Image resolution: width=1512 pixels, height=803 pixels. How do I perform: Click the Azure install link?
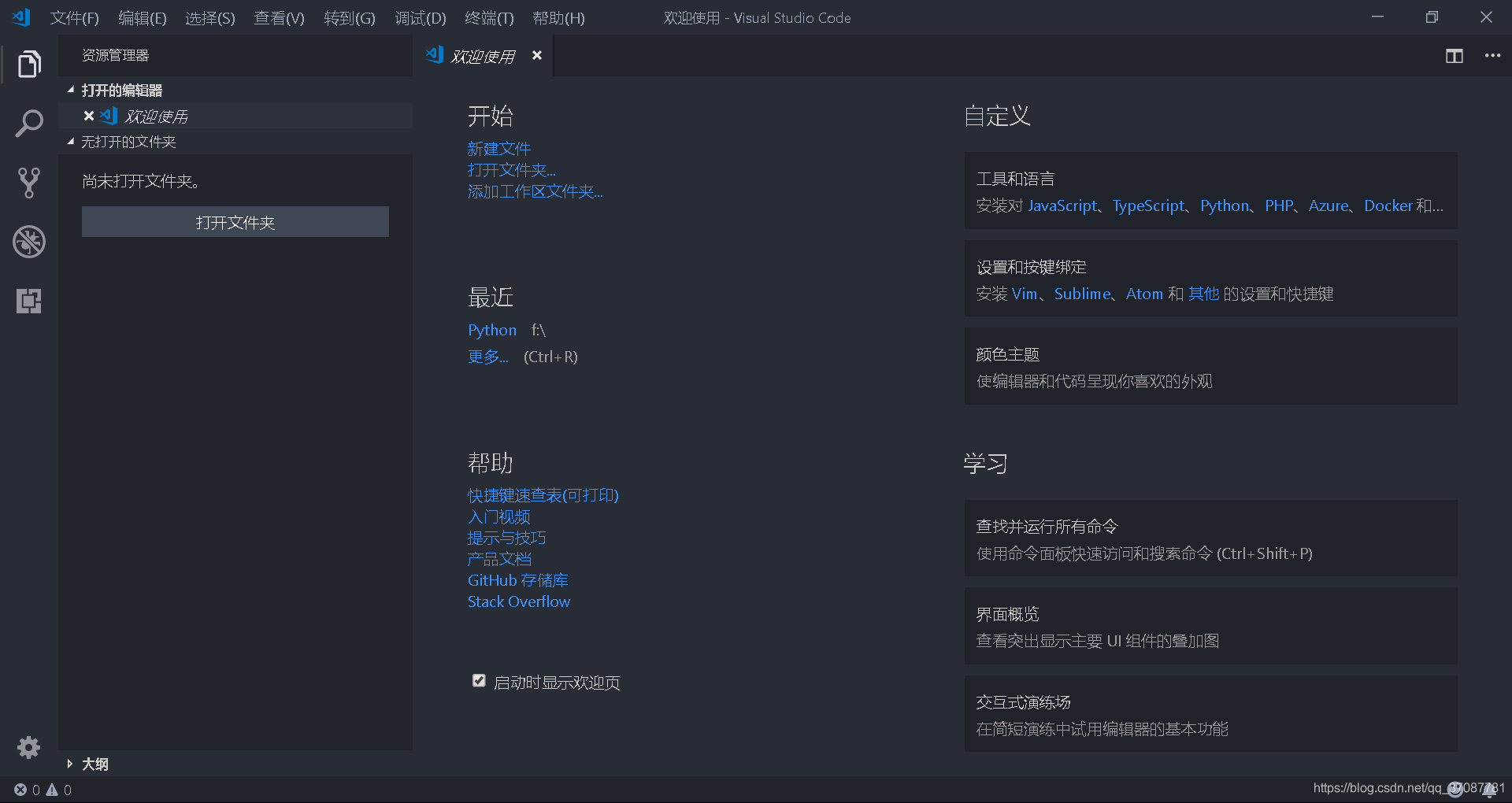point(1329,205)
